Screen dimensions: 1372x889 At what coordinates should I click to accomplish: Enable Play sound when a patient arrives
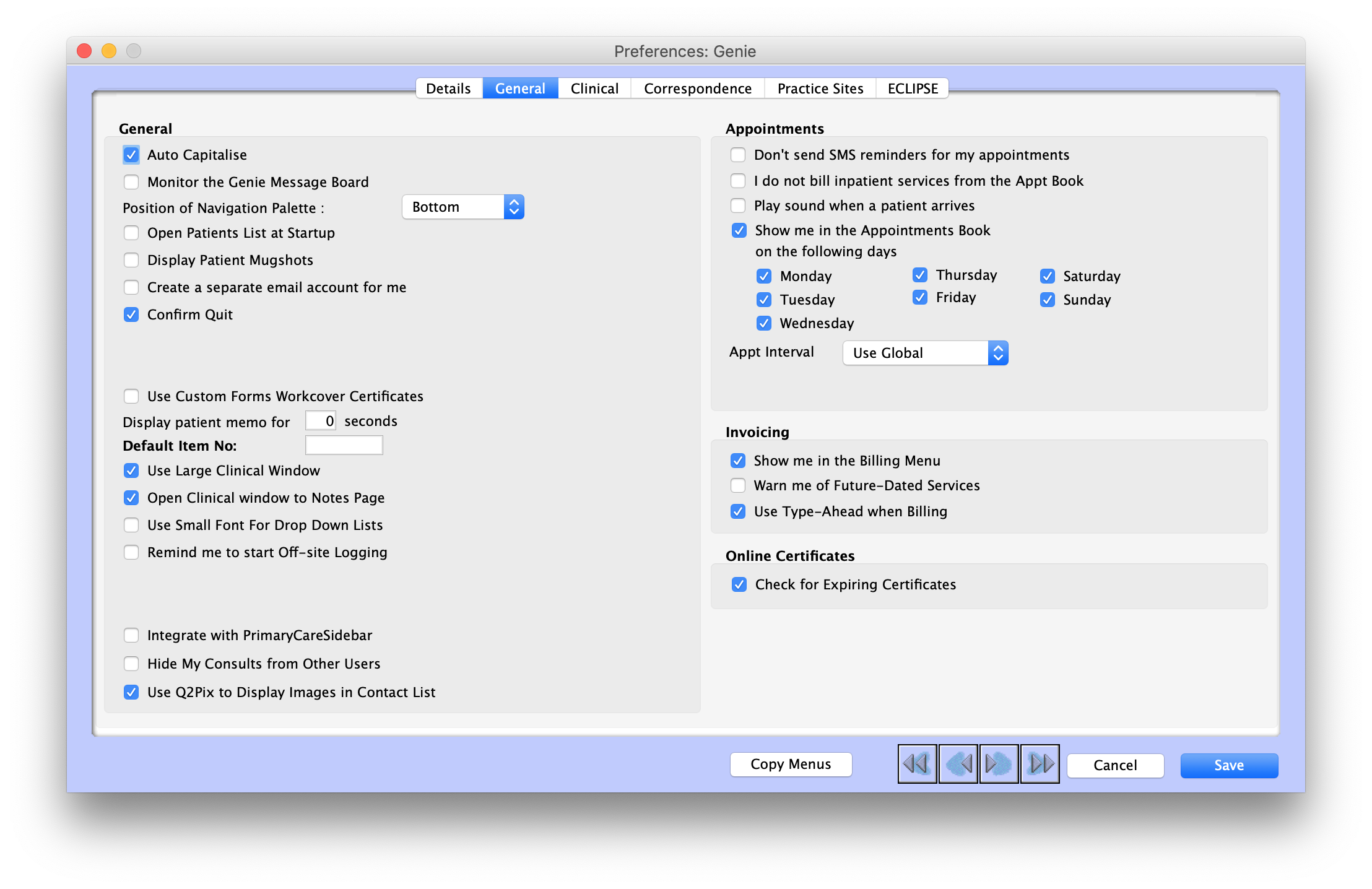pyautogui.click(x=738, y=205)
